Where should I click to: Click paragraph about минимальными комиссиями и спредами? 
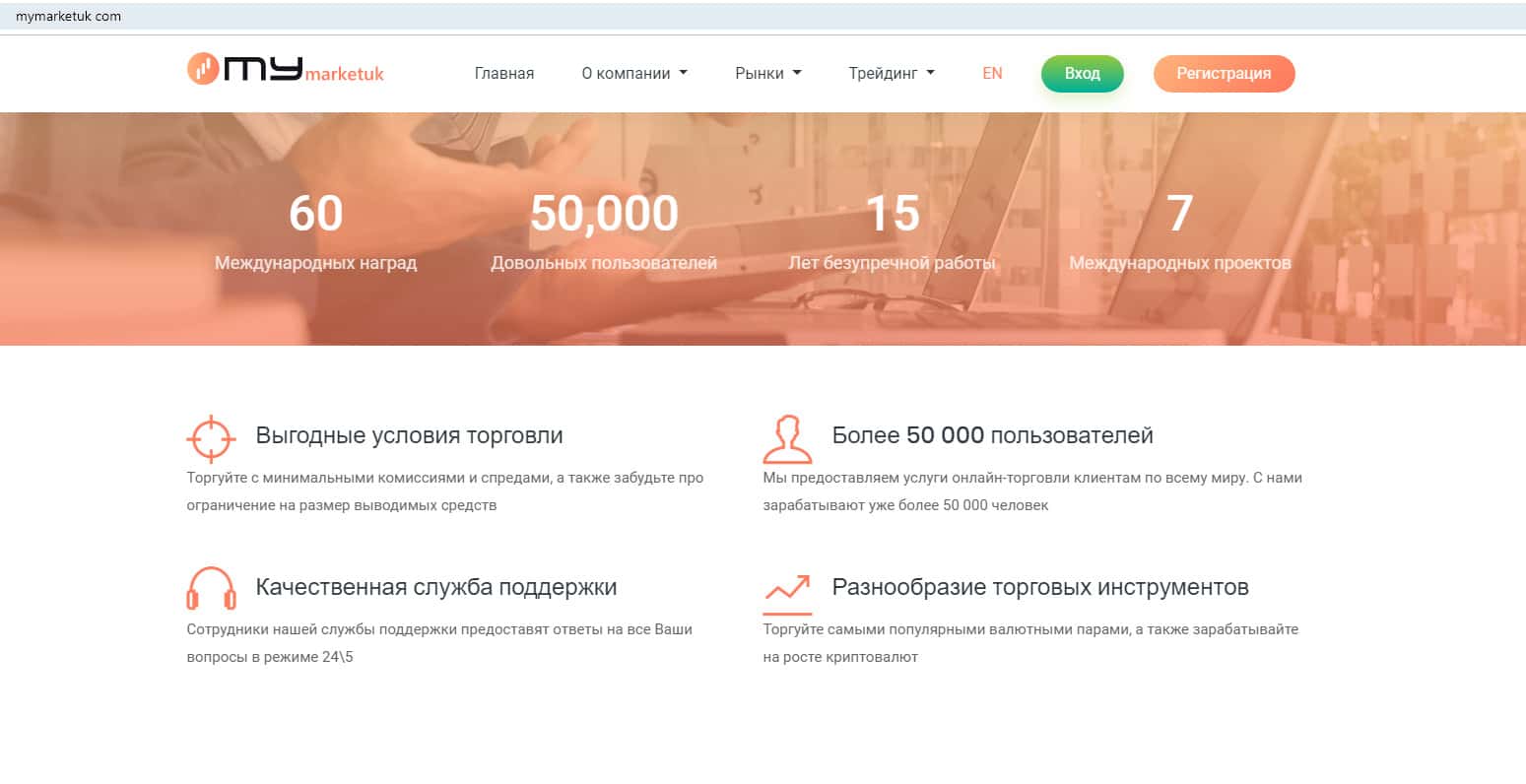click(445, 491)
